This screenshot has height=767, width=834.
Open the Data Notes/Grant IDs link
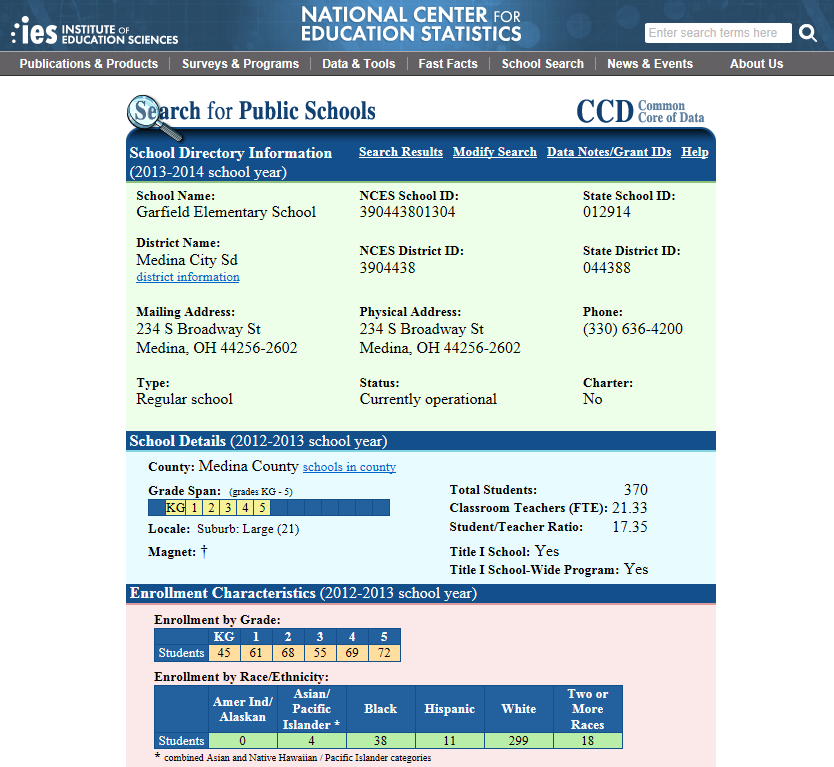(x=609, y=152)
